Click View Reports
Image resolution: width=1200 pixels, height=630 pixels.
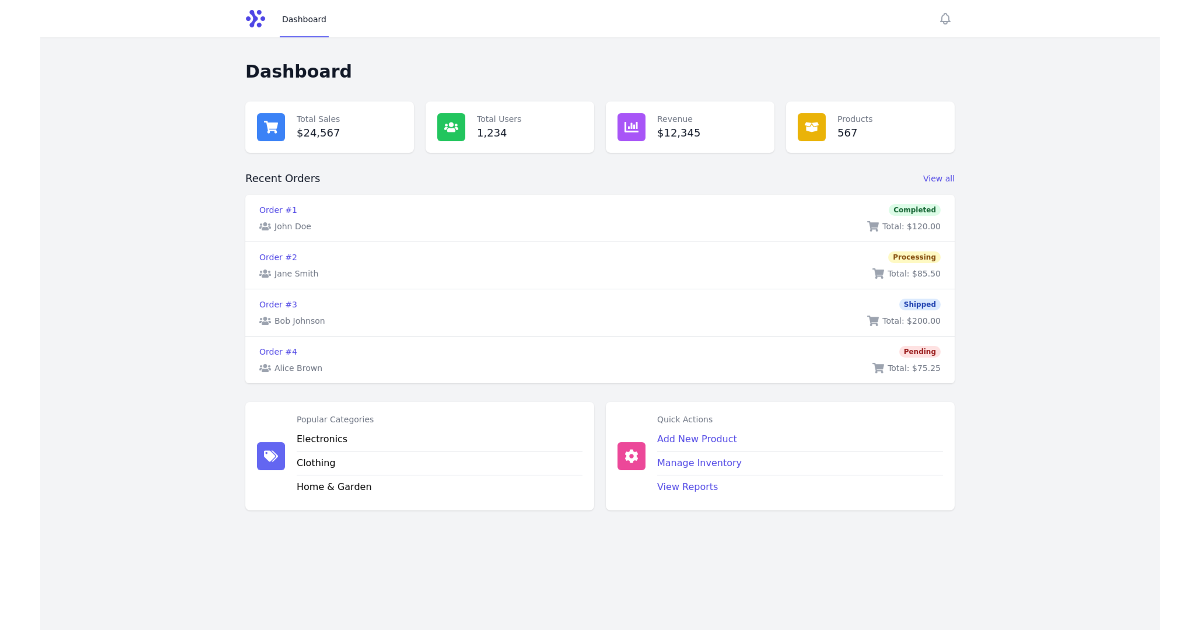[687, 486]
